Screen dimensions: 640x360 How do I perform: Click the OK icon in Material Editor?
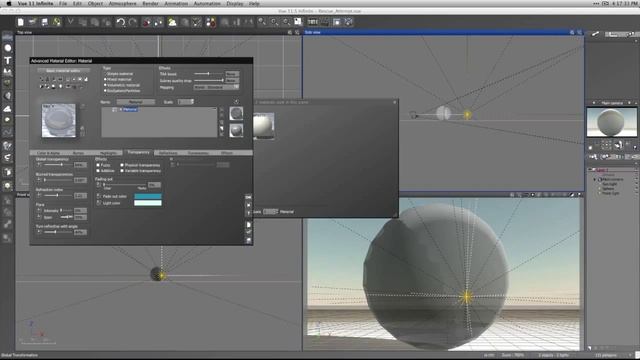(x=249, y=198)
